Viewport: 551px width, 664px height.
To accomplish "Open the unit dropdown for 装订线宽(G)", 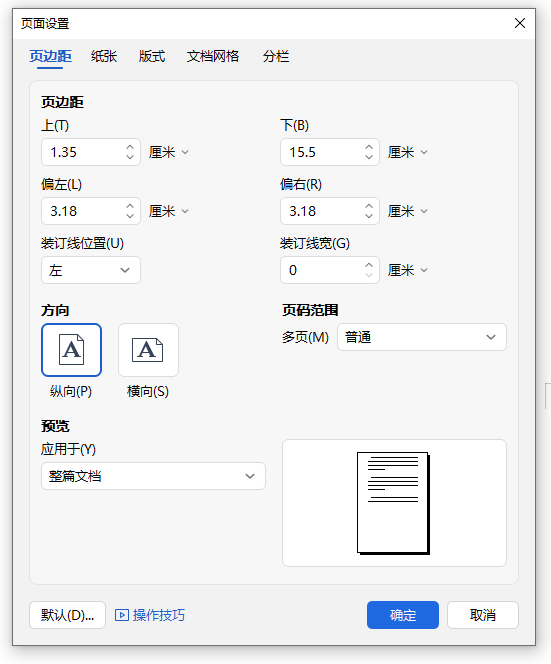I will click(x=407, y=270).
